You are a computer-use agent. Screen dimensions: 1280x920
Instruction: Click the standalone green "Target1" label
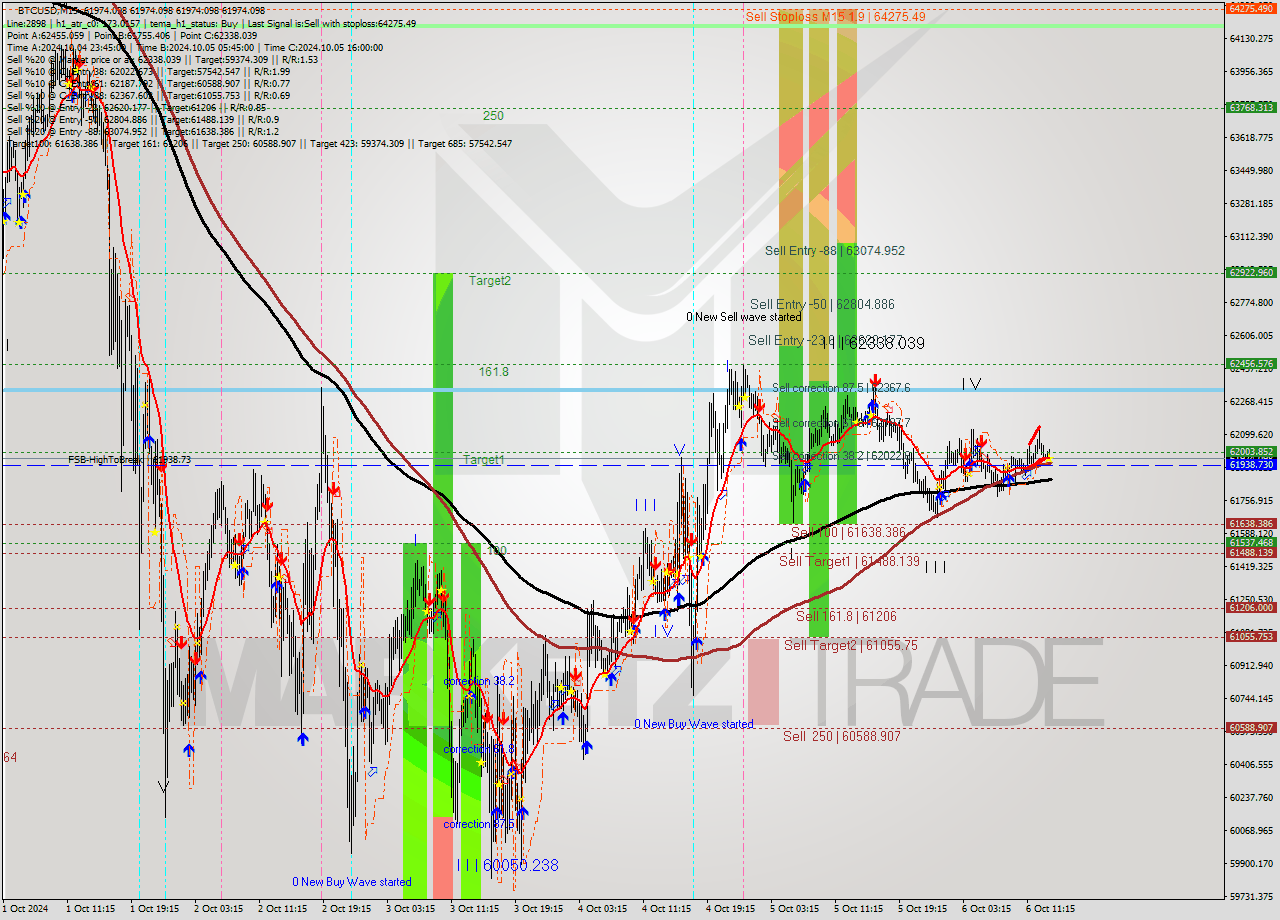pyautogui.click(x=483, y=460)
